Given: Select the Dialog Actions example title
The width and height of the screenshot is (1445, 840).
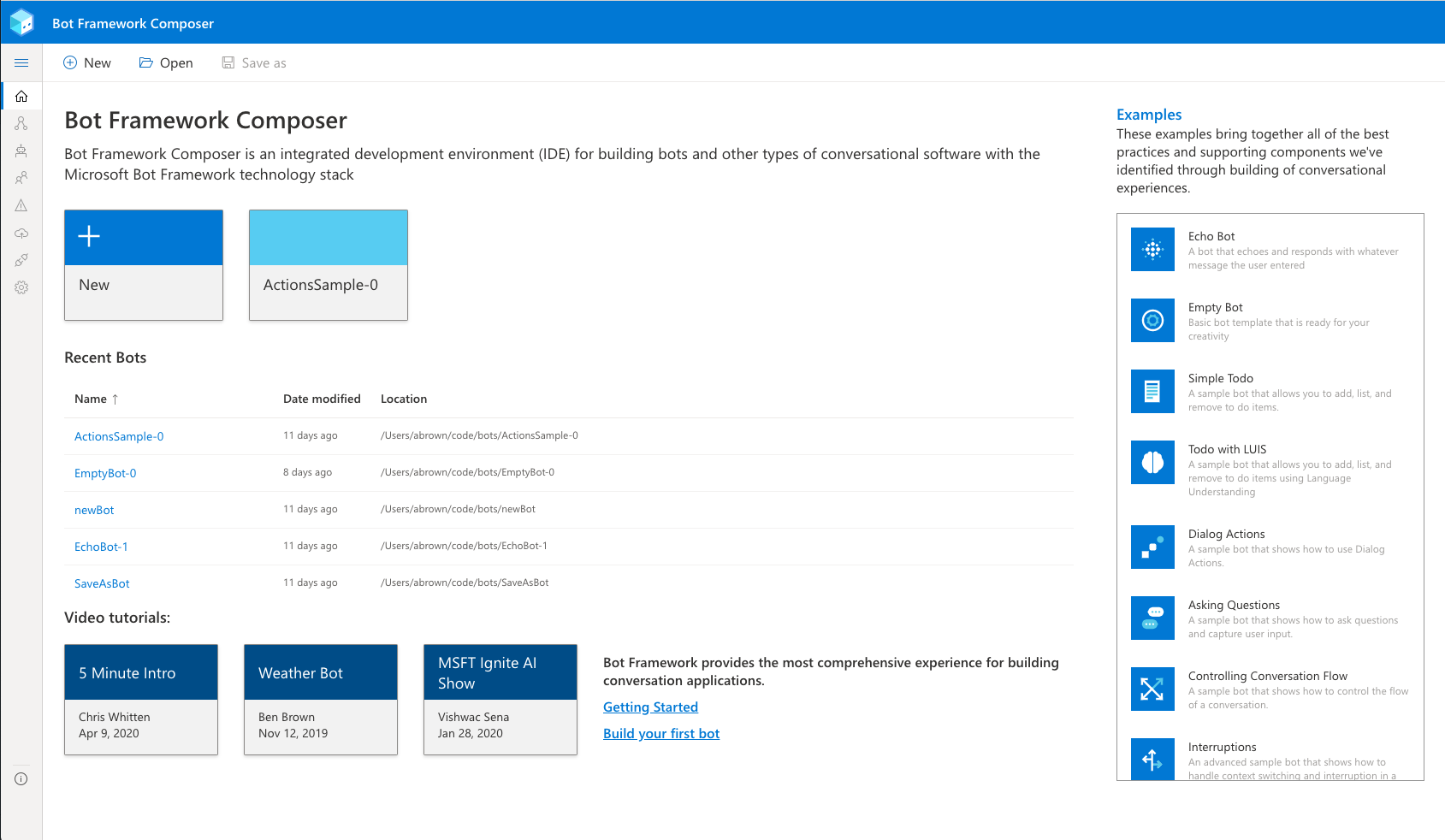Looking at the screenshot, I should pyautogui.click(x=1226, y=534).
